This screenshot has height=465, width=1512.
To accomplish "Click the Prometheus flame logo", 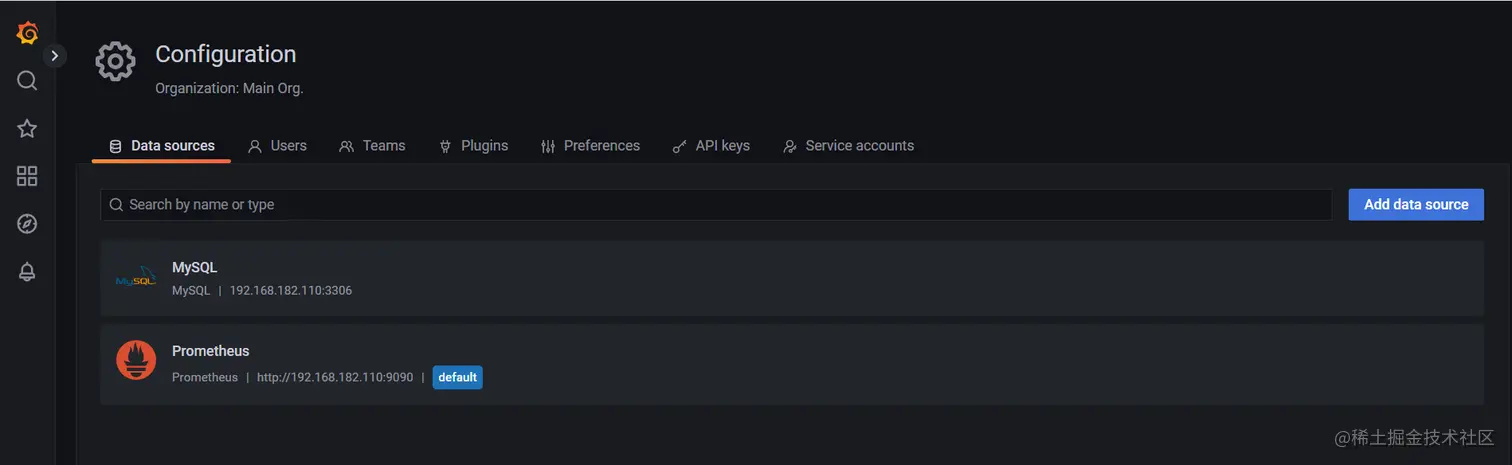I will pos(136,360).
